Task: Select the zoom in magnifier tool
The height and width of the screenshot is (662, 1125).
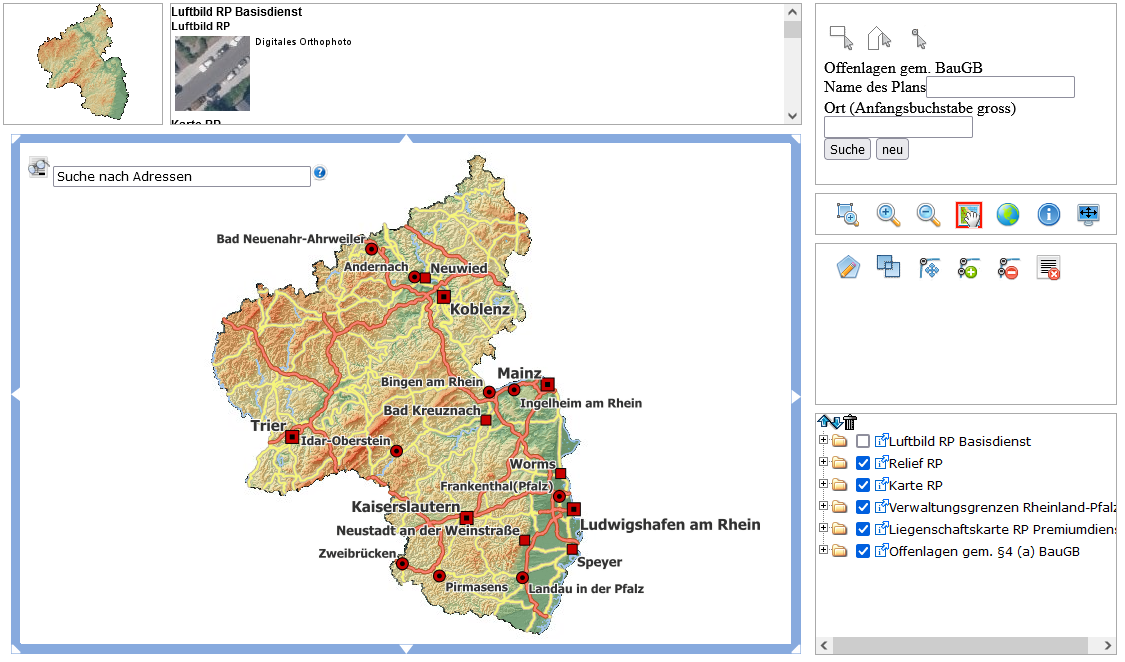Action: click(x=888, y=214)
